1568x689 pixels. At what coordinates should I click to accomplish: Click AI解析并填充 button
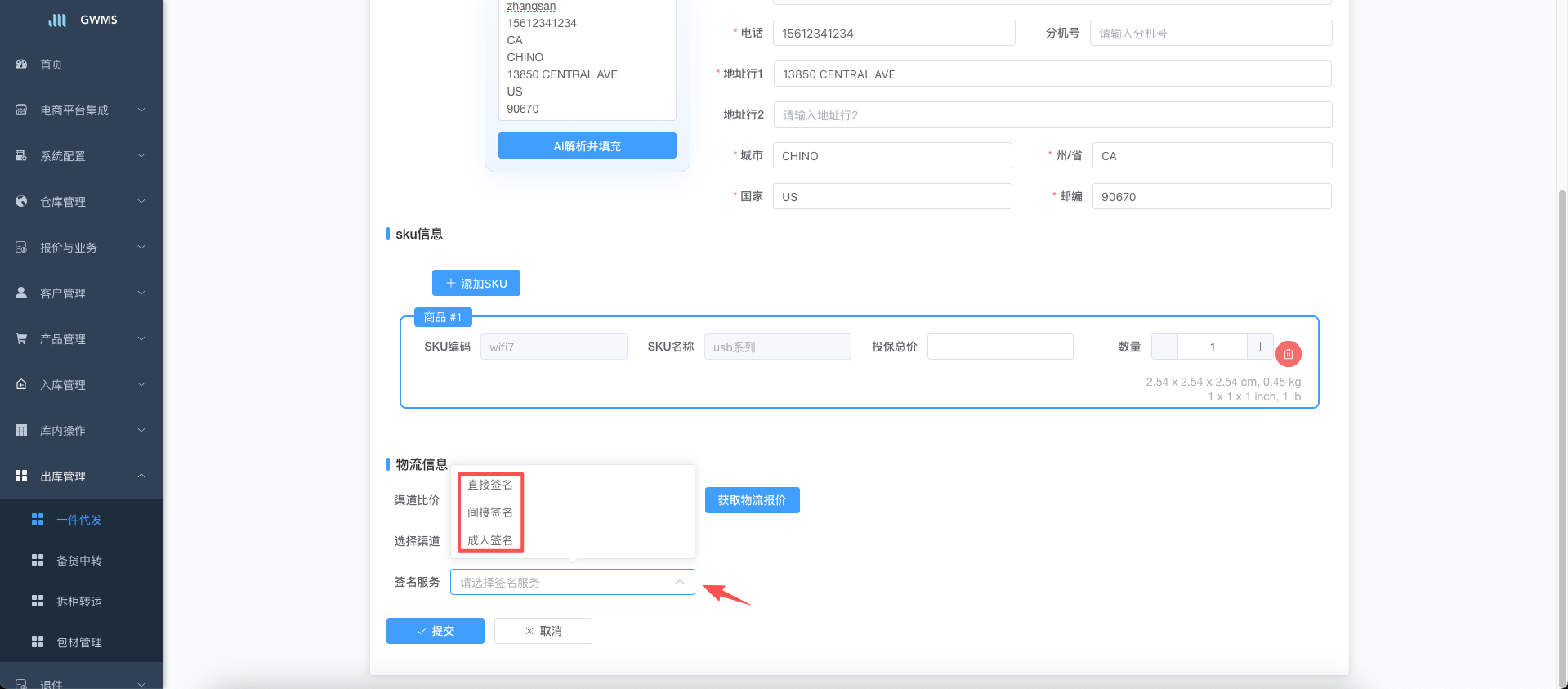point(587,145)
